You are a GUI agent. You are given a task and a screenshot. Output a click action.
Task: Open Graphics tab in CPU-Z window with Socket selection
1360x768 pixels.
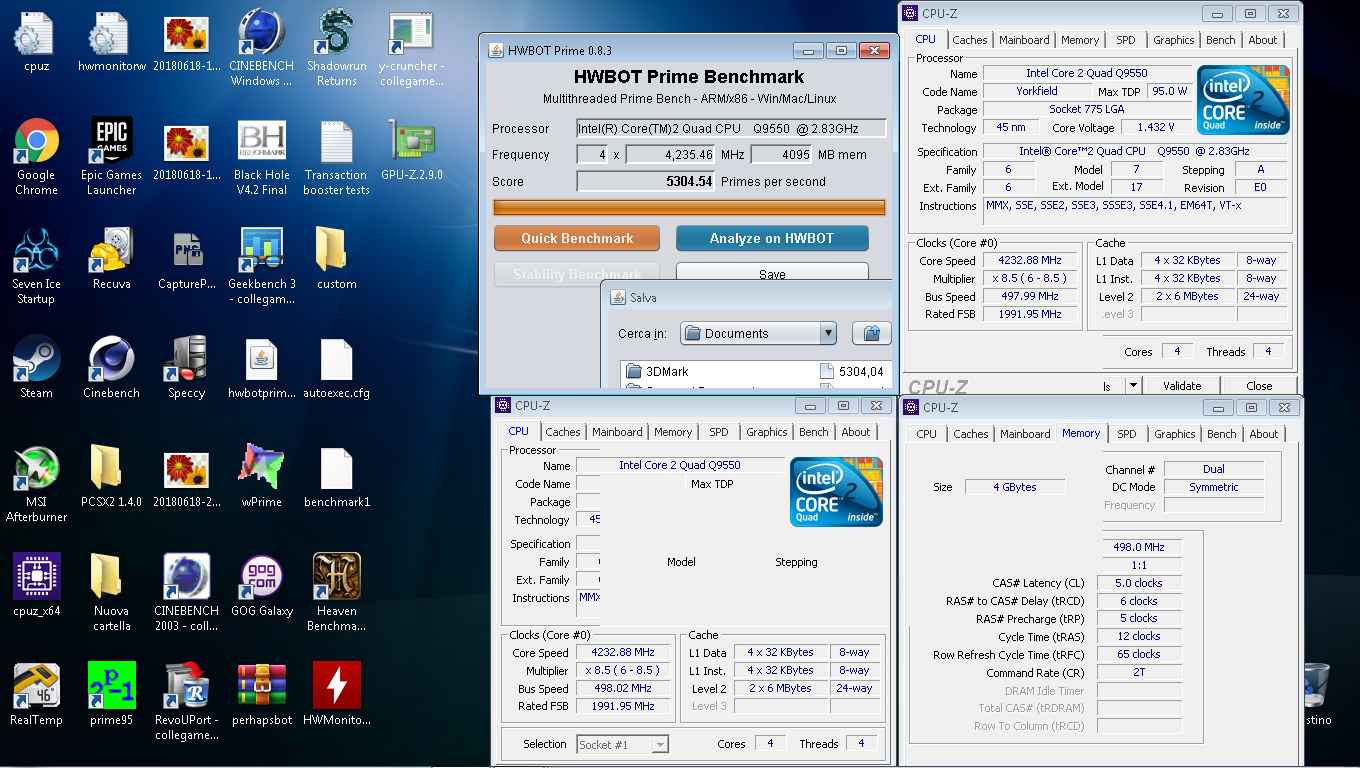[766, 432]
